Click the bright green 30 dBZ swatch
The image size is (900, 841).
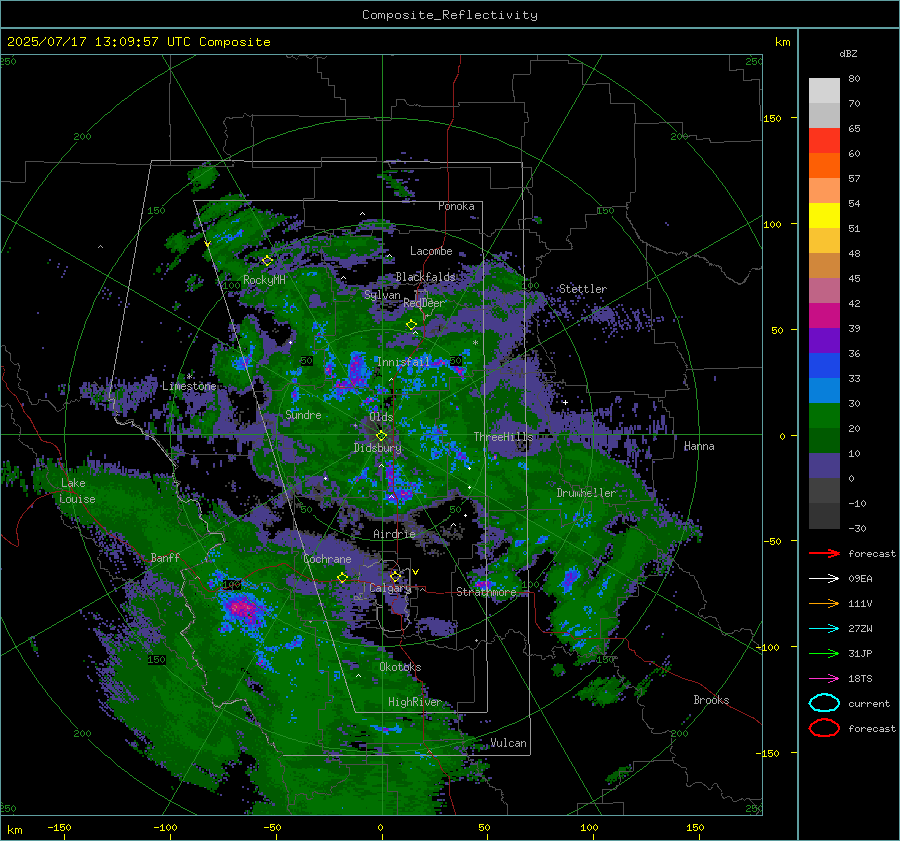click(x=824, y=415)
